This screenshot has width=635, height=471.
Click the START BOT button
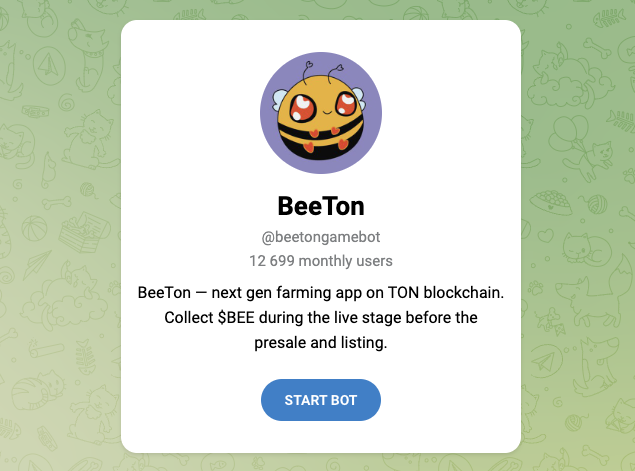pos(321,400)
